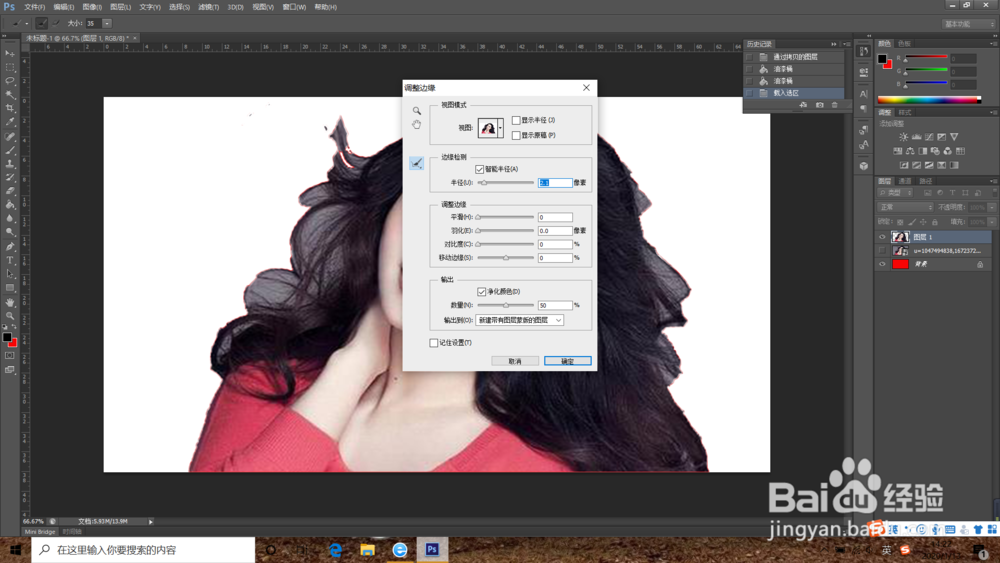Viewport: 1000px width, 563px height.
Task: Select the 通过拷贝的图层 history state
Action: pos(794,57)
